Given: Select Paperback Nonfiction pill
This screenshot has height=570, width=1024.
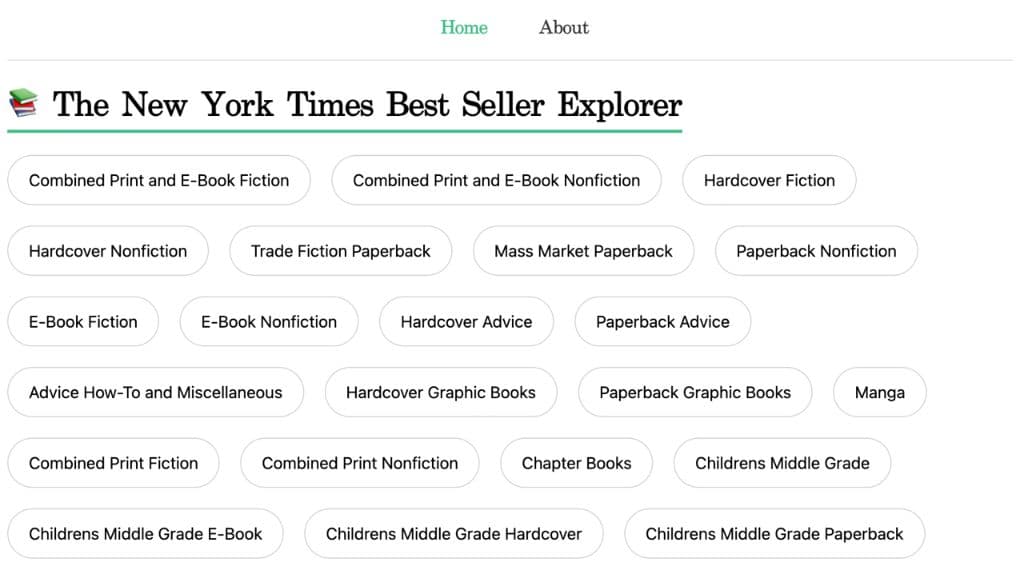Looking at the screenshot, I should [816, 251].
